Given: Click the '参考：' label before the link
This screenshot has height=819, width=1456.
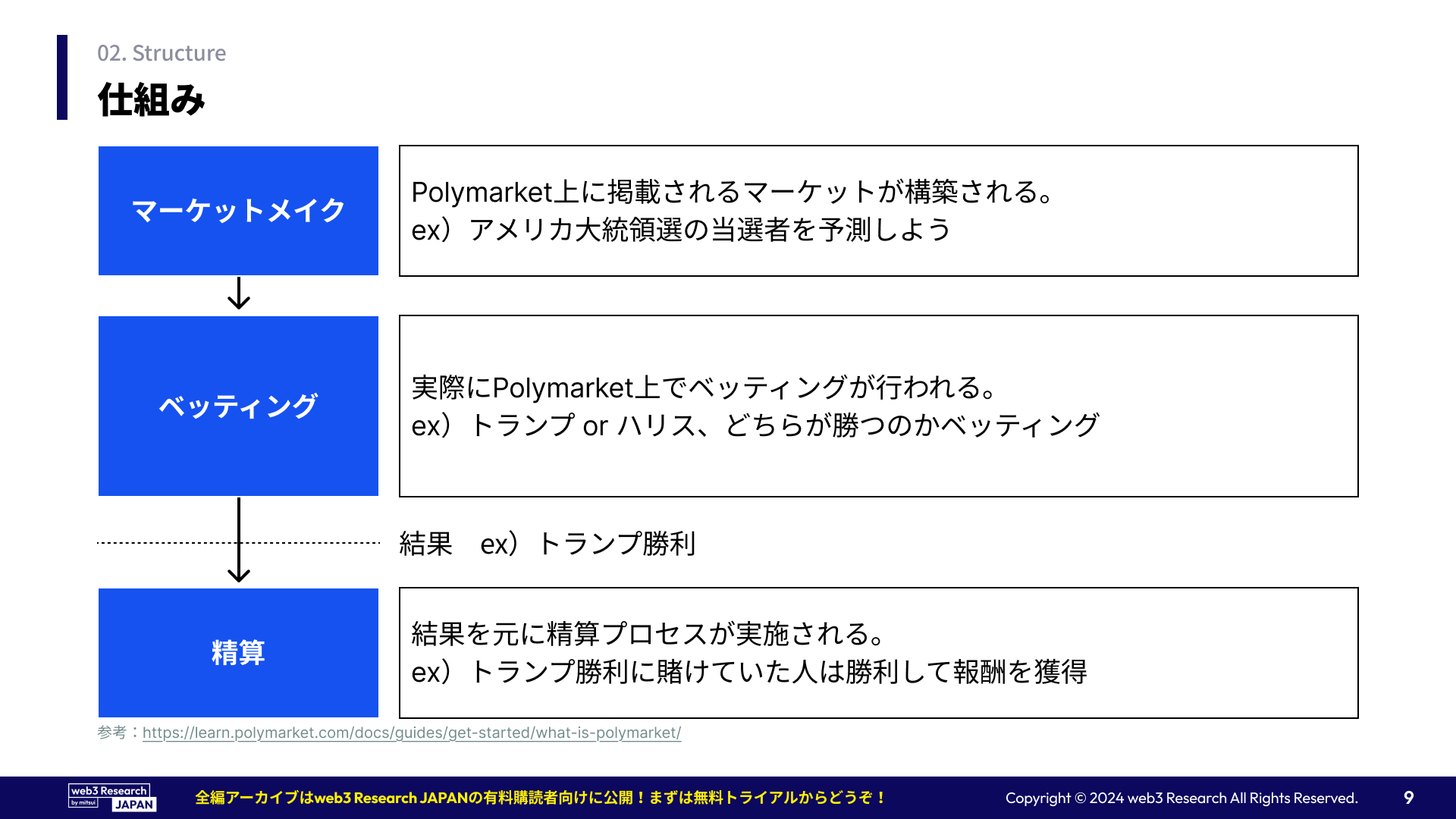Looking at the screenshot, I should click(119, 733).
